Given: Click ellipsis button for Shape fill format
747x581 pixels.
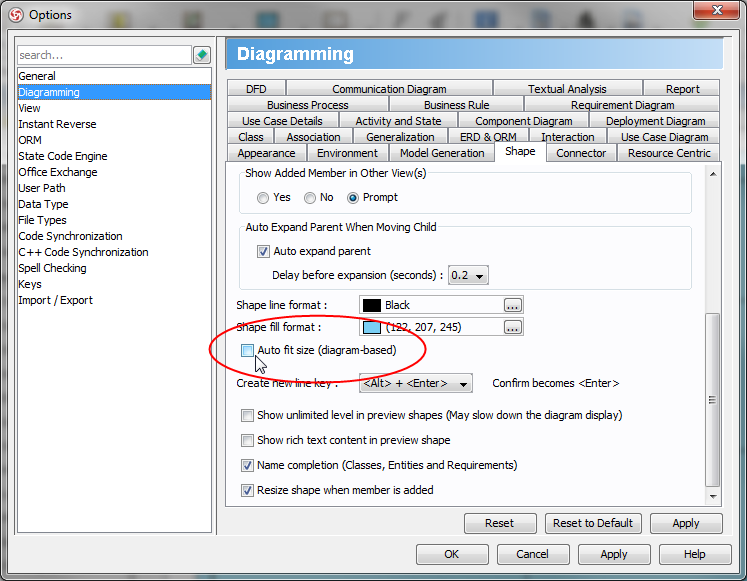Looking at the screenshot, I should pos(513,327).
